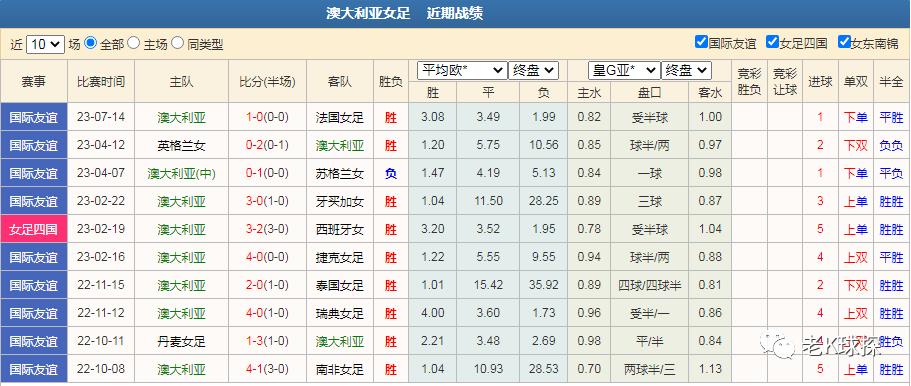Click the odds value 35.92
The height and width of the screenshot is (386, 911).
[544, 285]
